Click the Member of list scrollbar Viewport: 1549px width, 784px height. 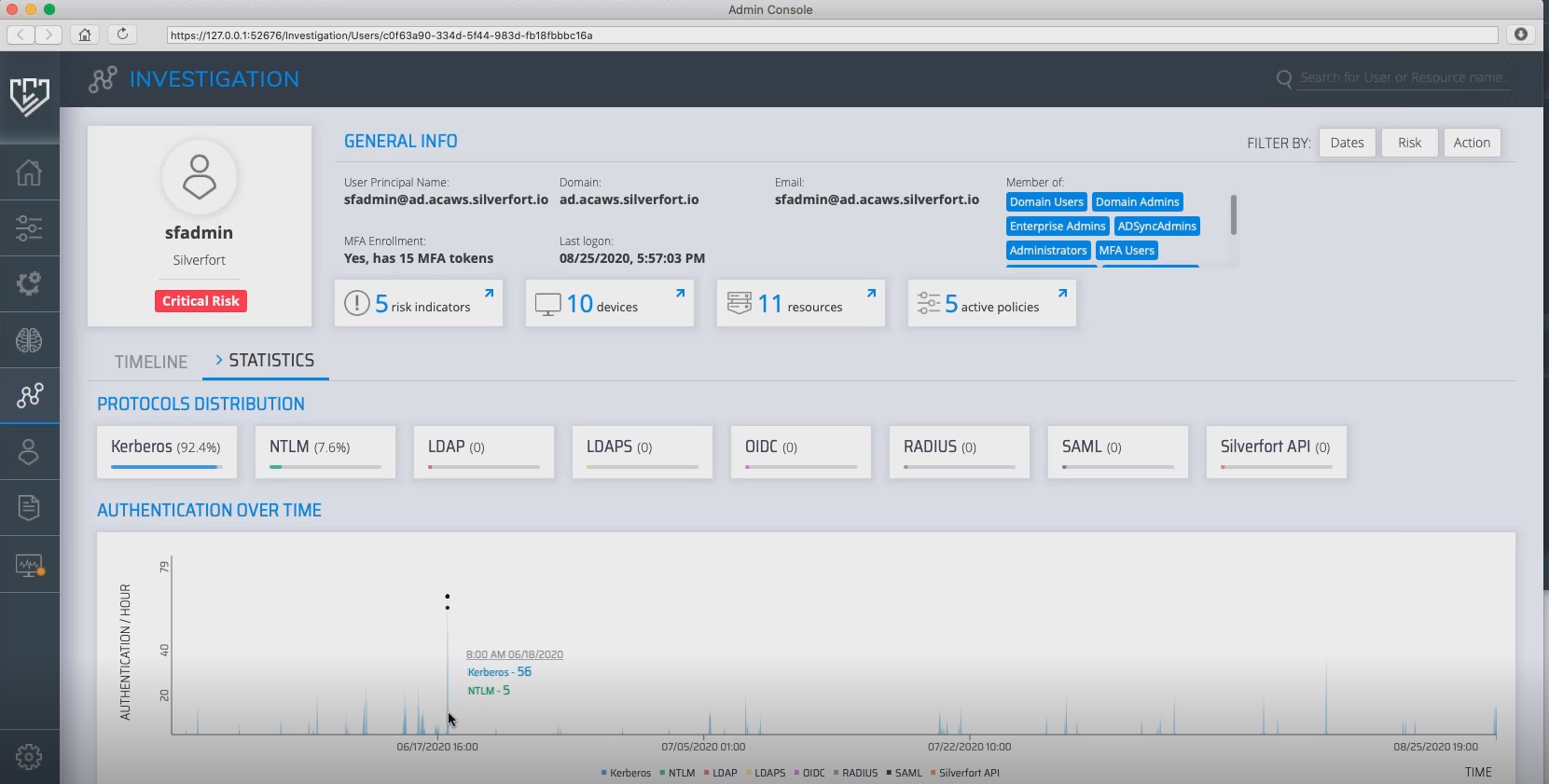(1233, 214)
